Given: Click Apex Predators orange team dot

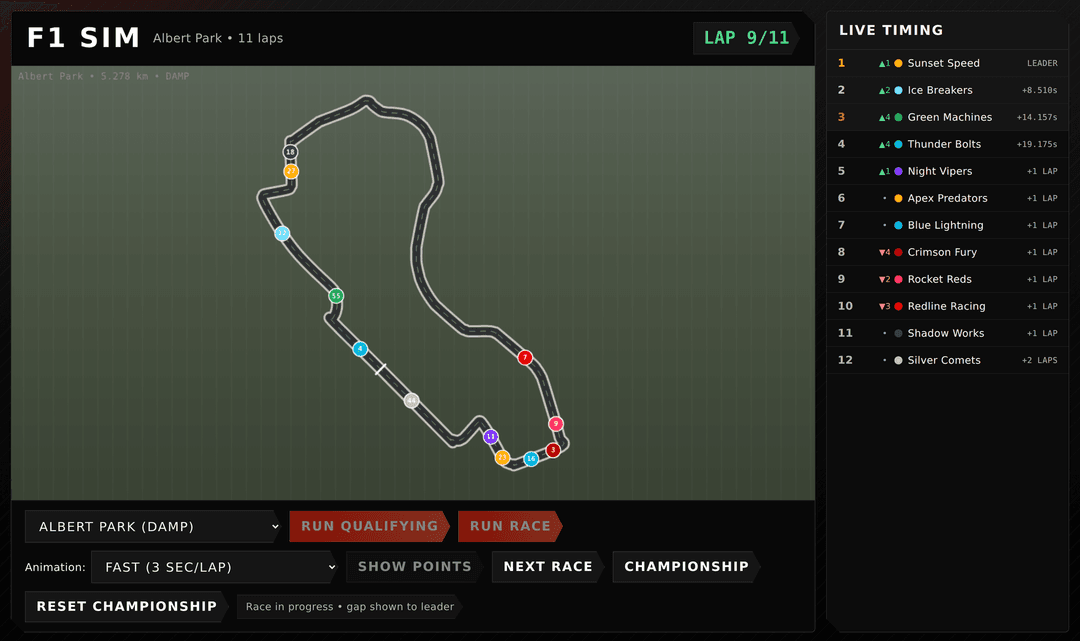Looking at the screenshot, I should pos(898,198).
